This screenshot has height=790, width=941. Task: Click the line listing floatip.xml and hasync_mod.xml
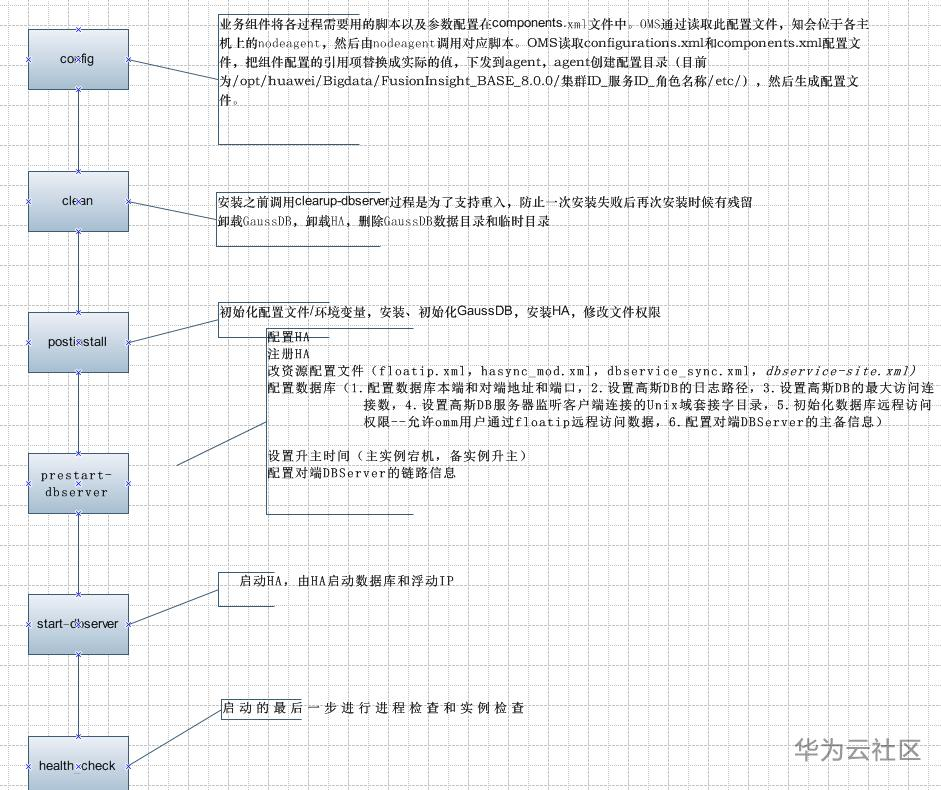592,371
